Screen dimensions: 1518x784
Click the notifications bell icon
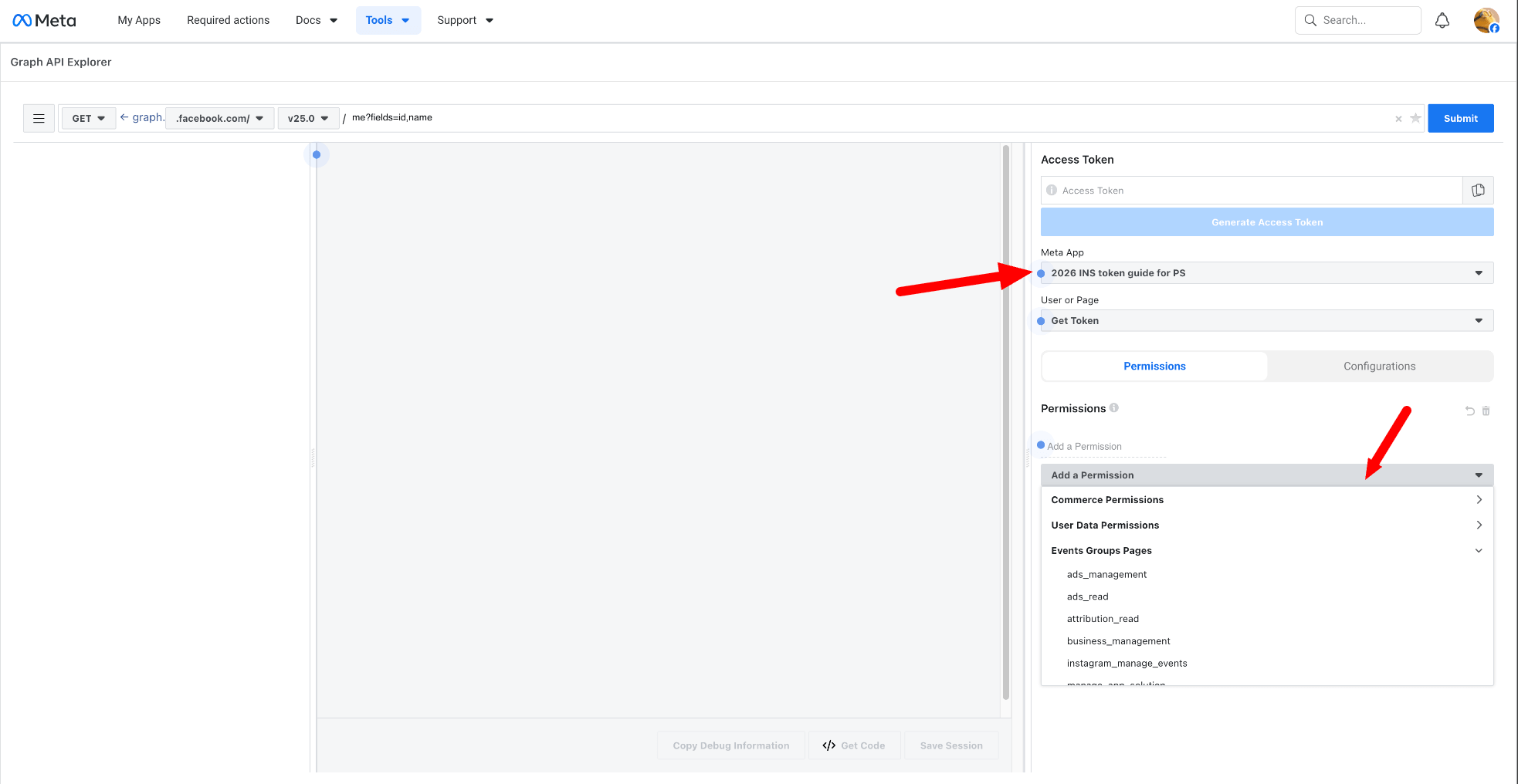(1442, 21)
